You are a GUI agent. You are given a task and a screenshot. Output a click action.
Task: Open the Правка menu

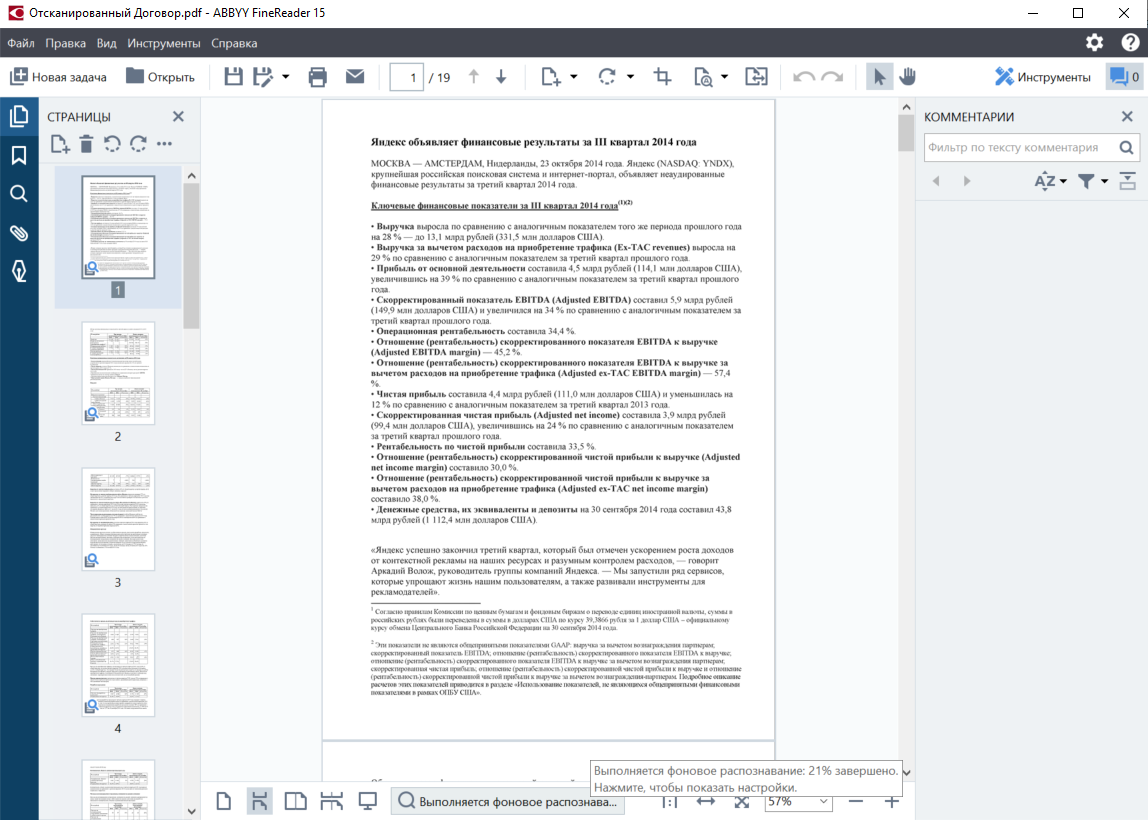point(65,43)
